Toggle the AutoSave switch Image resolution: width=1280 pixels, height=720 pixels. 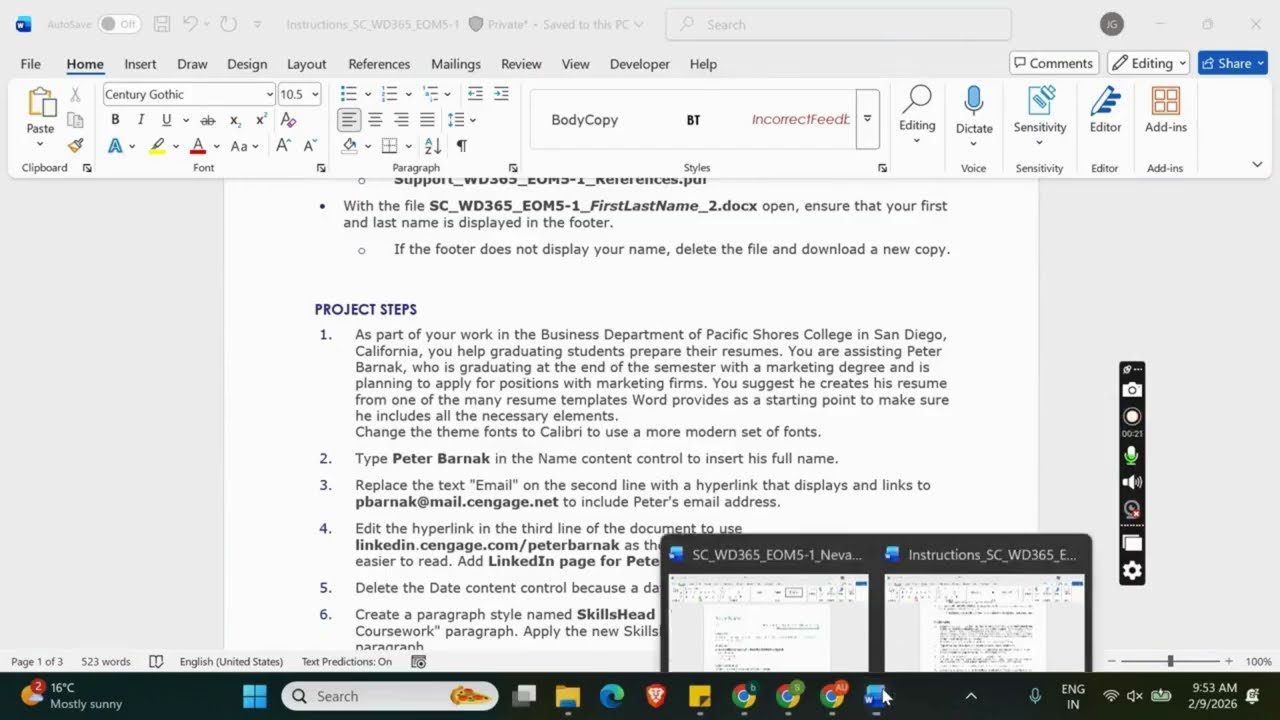coord(119,24)
